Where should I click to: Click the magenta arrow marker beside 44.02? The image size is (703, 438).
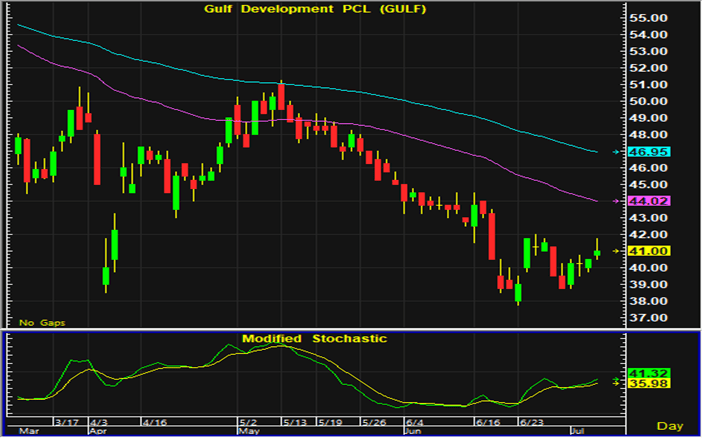615,201
